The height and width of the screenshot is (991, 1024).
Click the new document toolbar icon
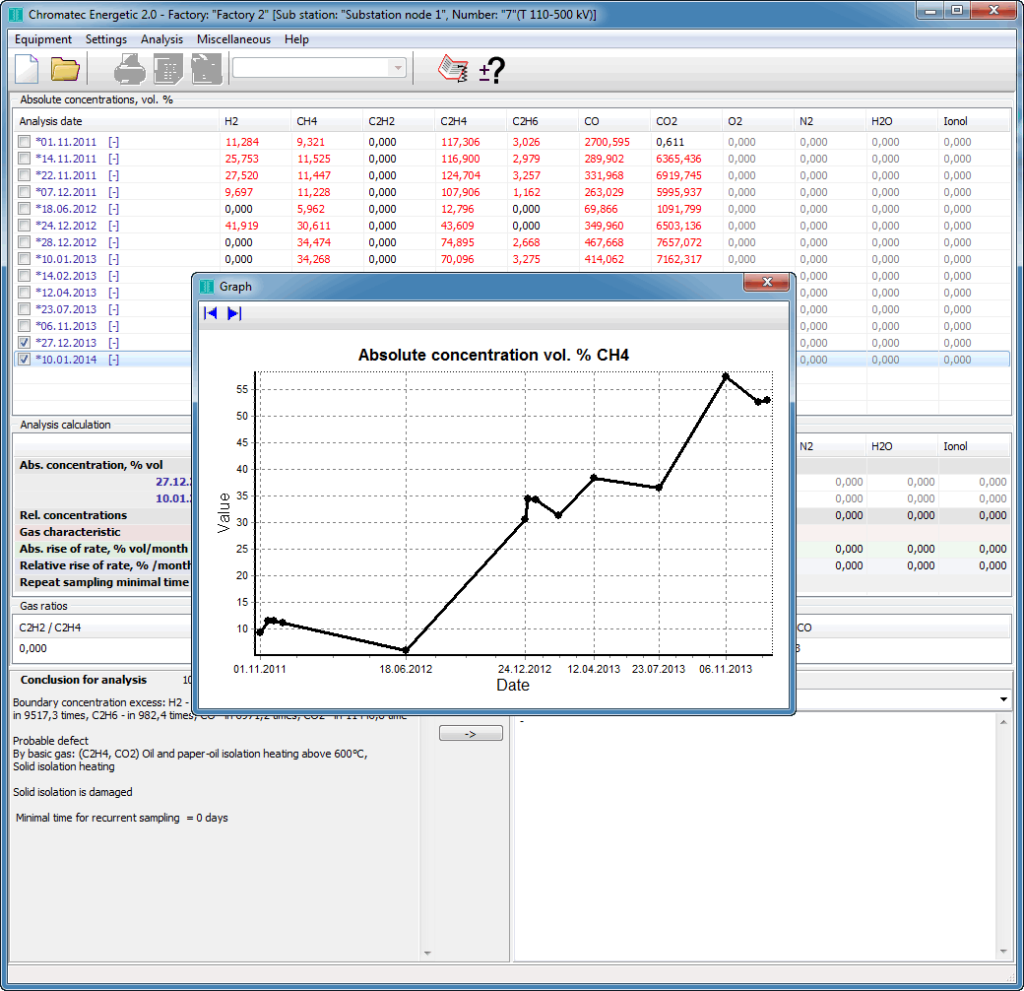click(25, 69)
